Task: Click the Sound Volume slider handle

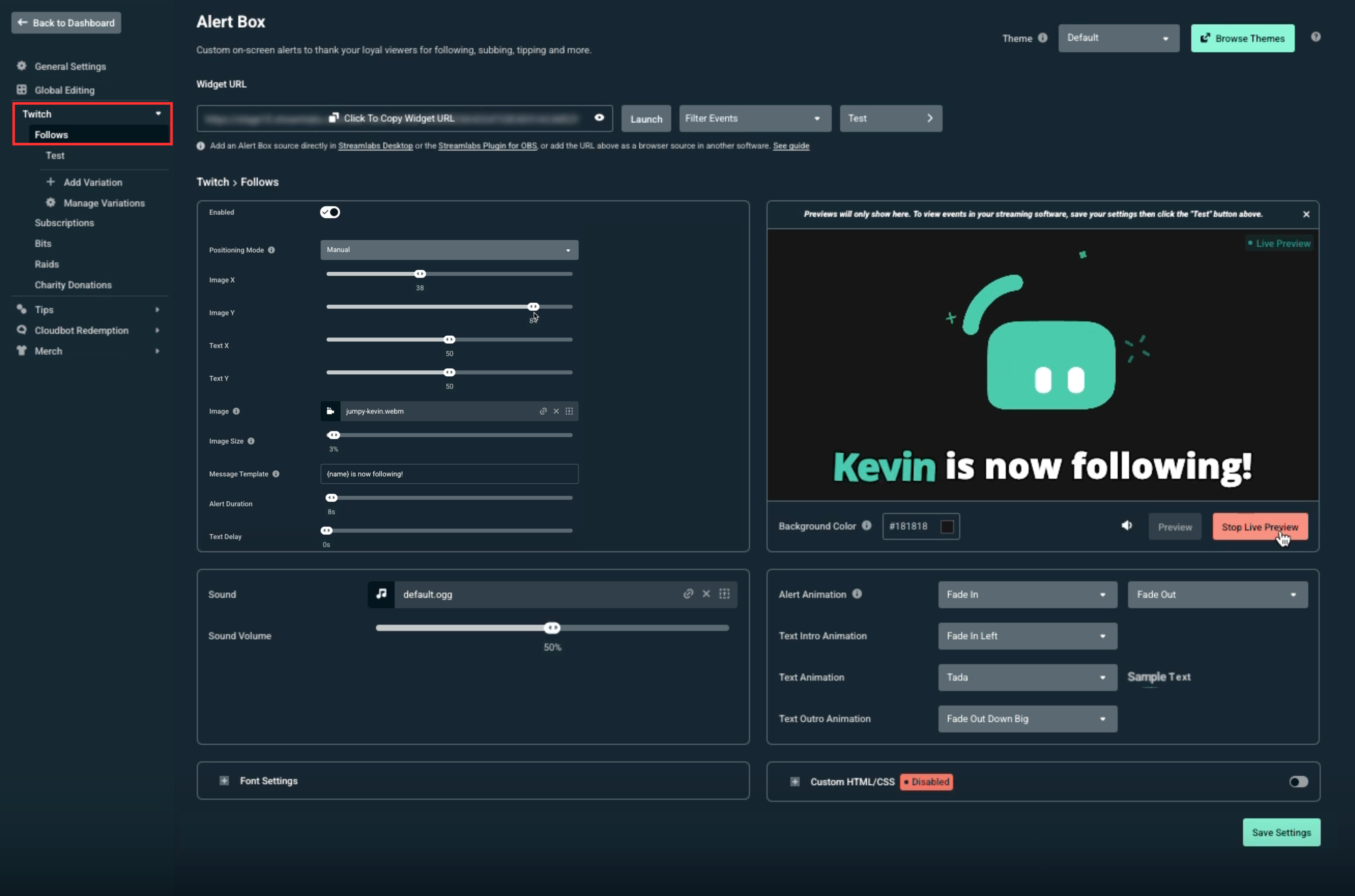Action: pyautogui.click(x=552, y=627)
